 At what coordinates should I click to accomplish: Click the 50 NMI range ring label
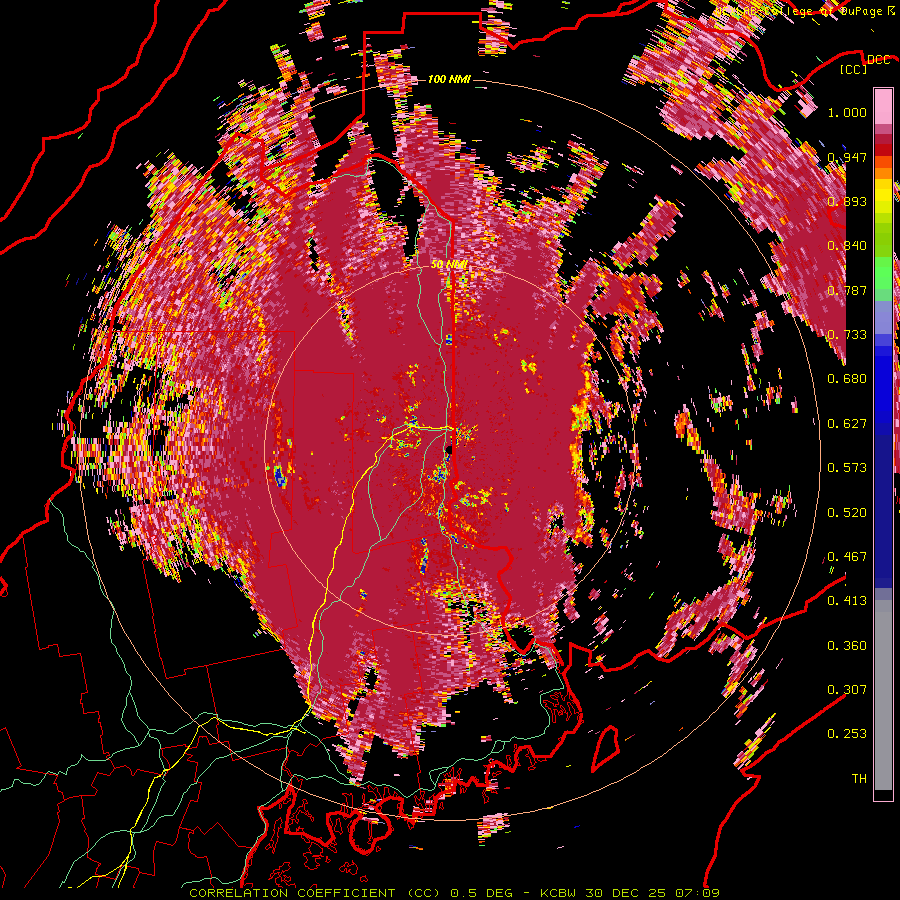(449, 265)
